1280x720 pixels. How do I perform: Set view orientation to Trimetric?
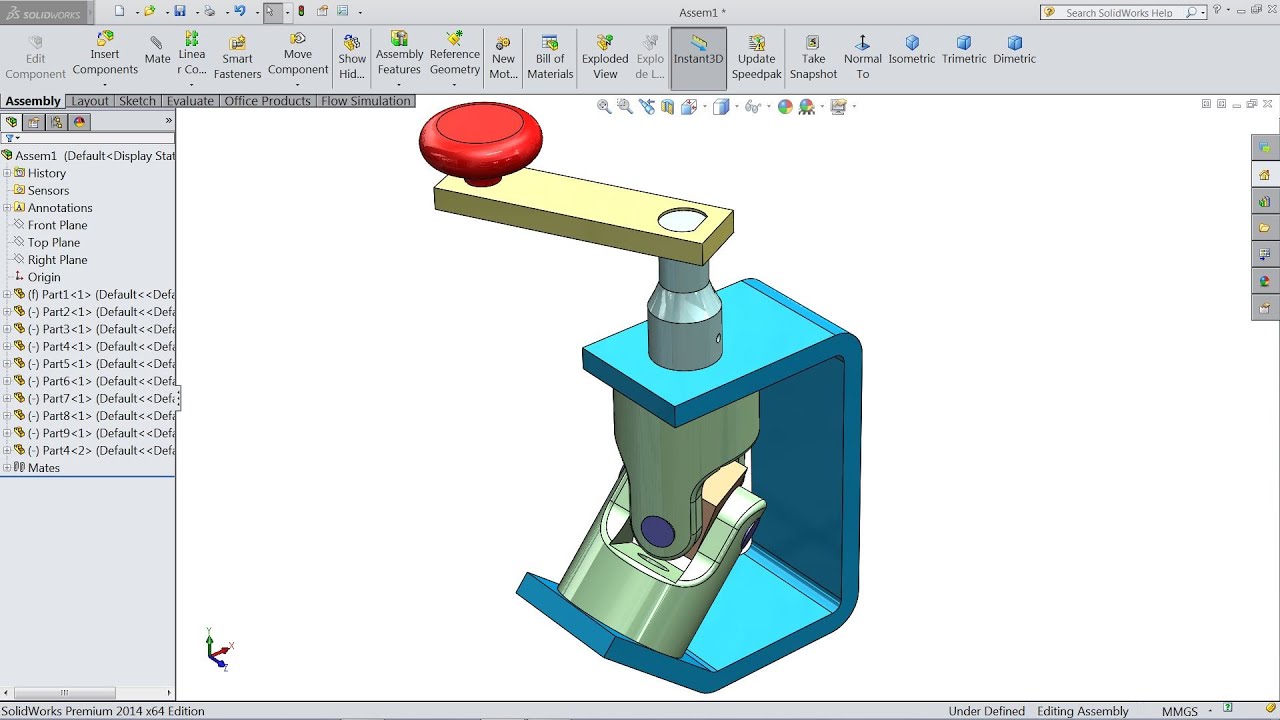click(x=964, y=50)
